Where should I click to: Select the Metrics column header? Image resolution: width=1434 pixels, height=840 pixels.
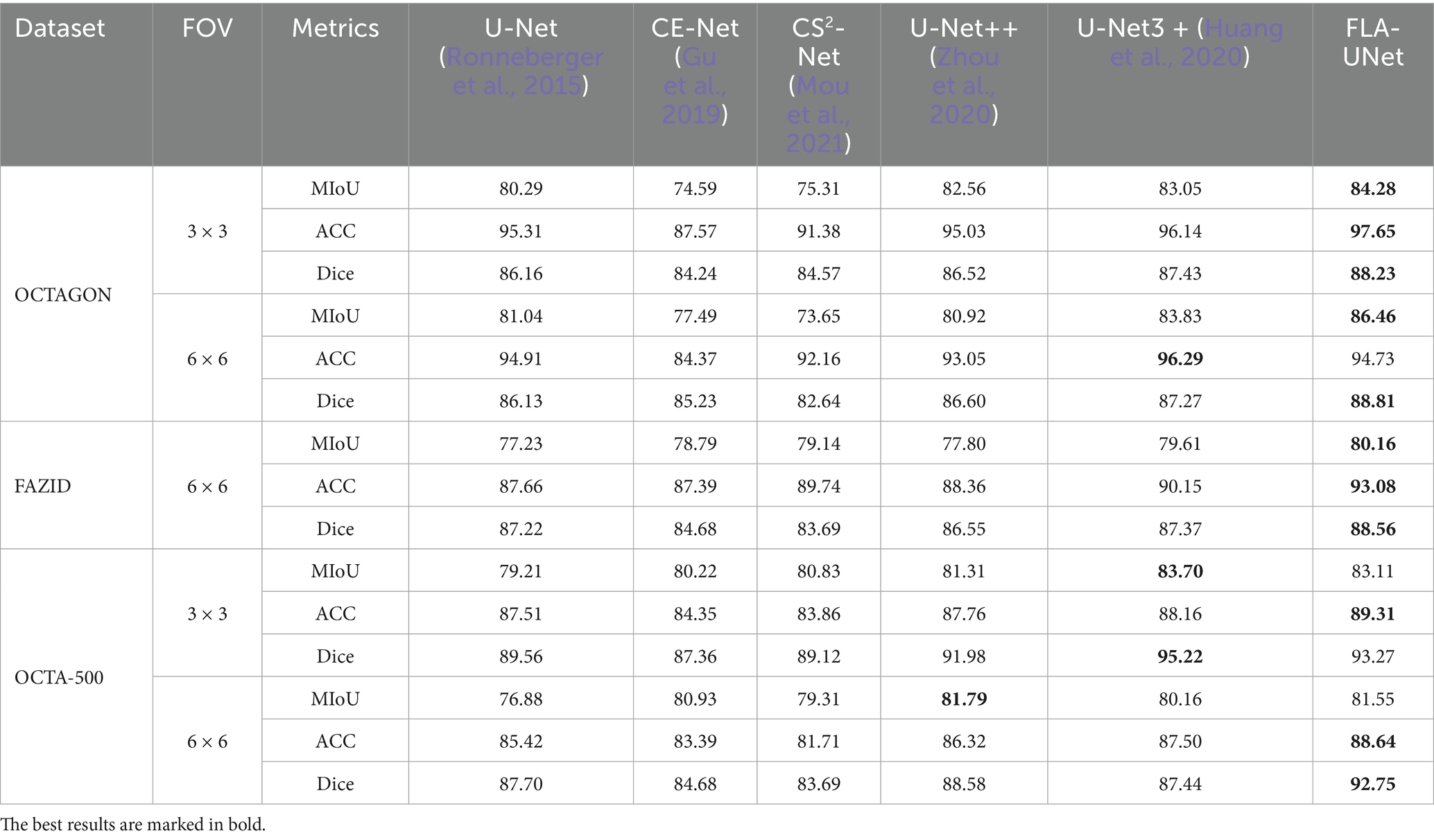tap(335, 28)
